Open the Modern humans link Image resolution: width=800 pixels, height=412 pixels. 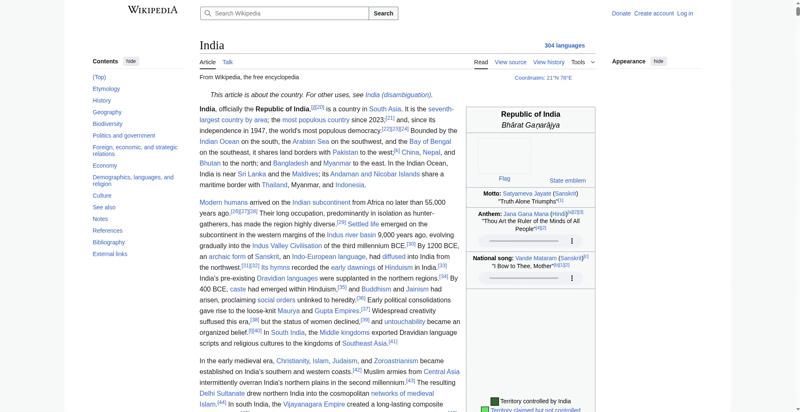(223, 202)
